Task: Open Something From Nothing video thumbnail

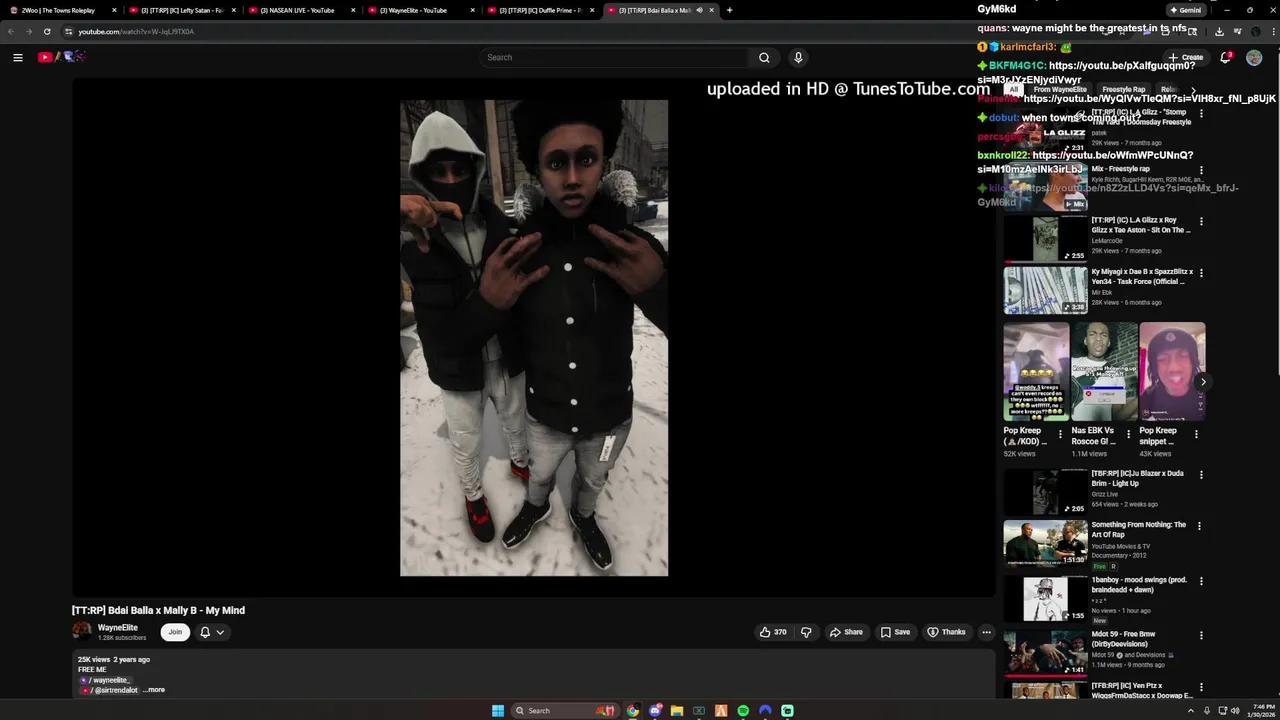Action: 1045,542
